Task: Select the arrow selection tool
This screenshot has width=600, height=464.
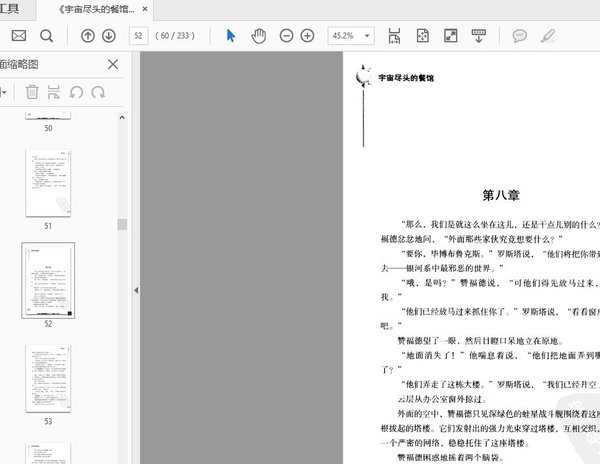Action: pos(231,36)
